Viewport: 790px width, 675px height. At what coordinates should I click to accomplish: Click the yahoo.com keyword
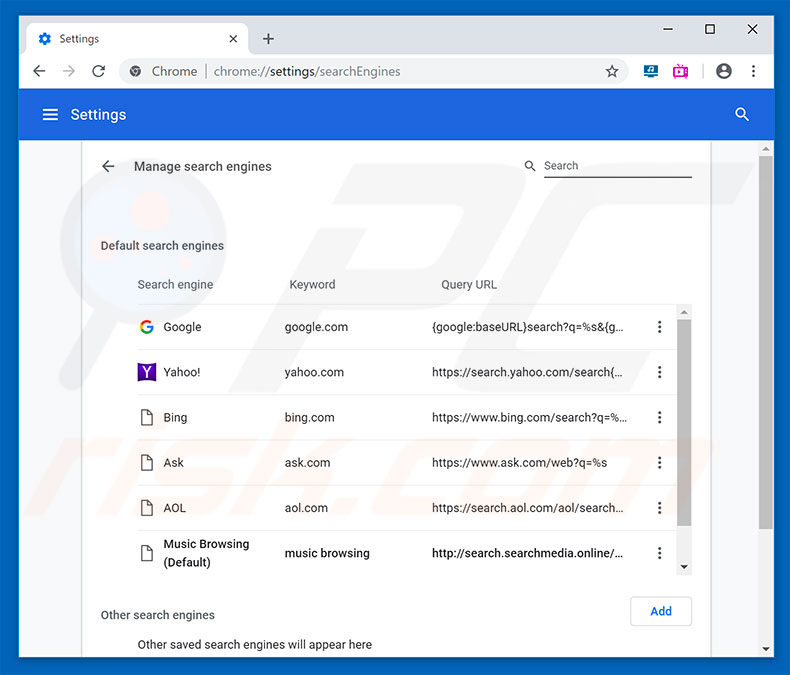click(314, 372)
